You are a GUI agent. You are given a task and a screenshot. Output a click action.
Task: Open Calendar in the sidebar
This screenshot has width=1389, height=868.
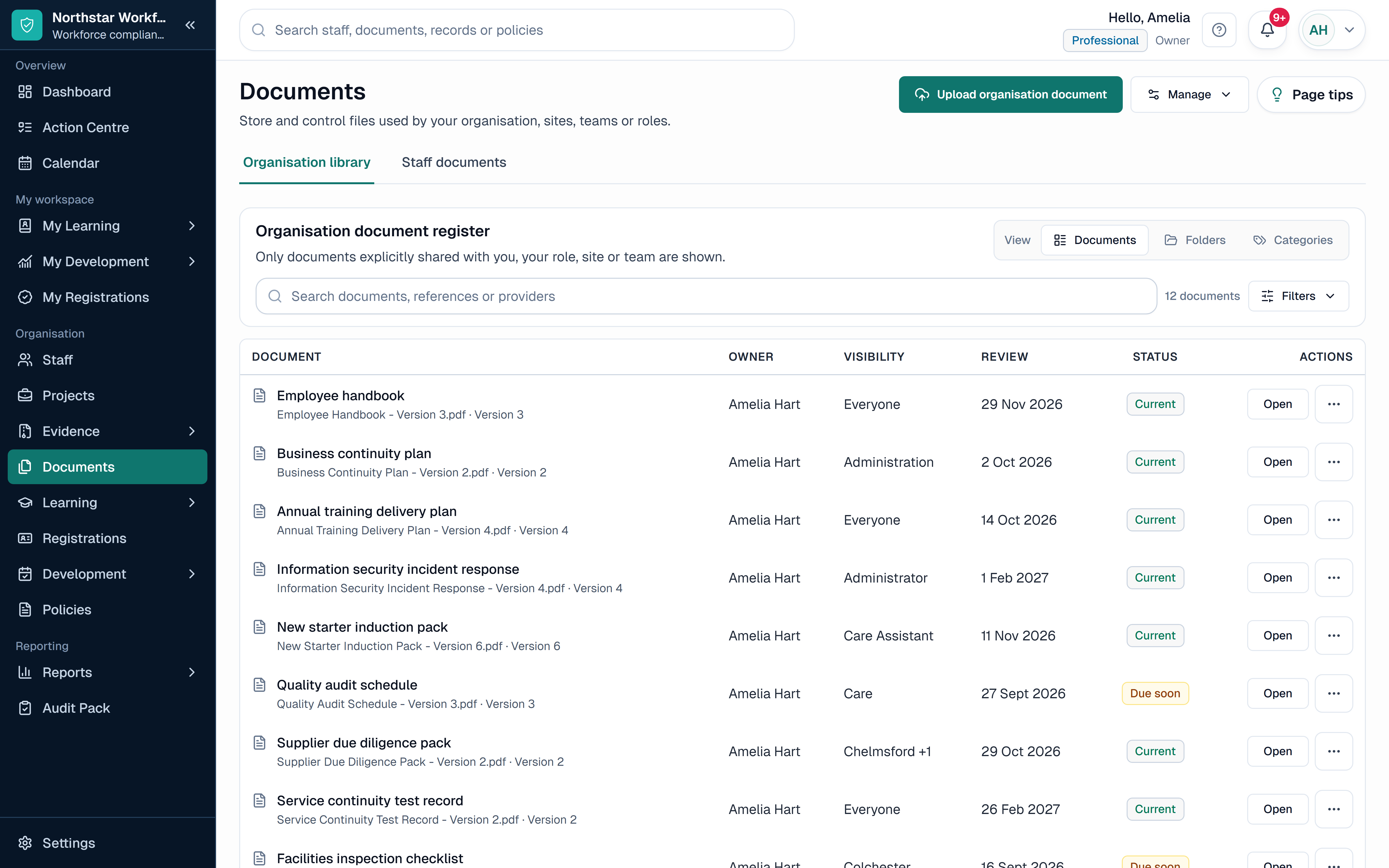[x=107, y=163]
